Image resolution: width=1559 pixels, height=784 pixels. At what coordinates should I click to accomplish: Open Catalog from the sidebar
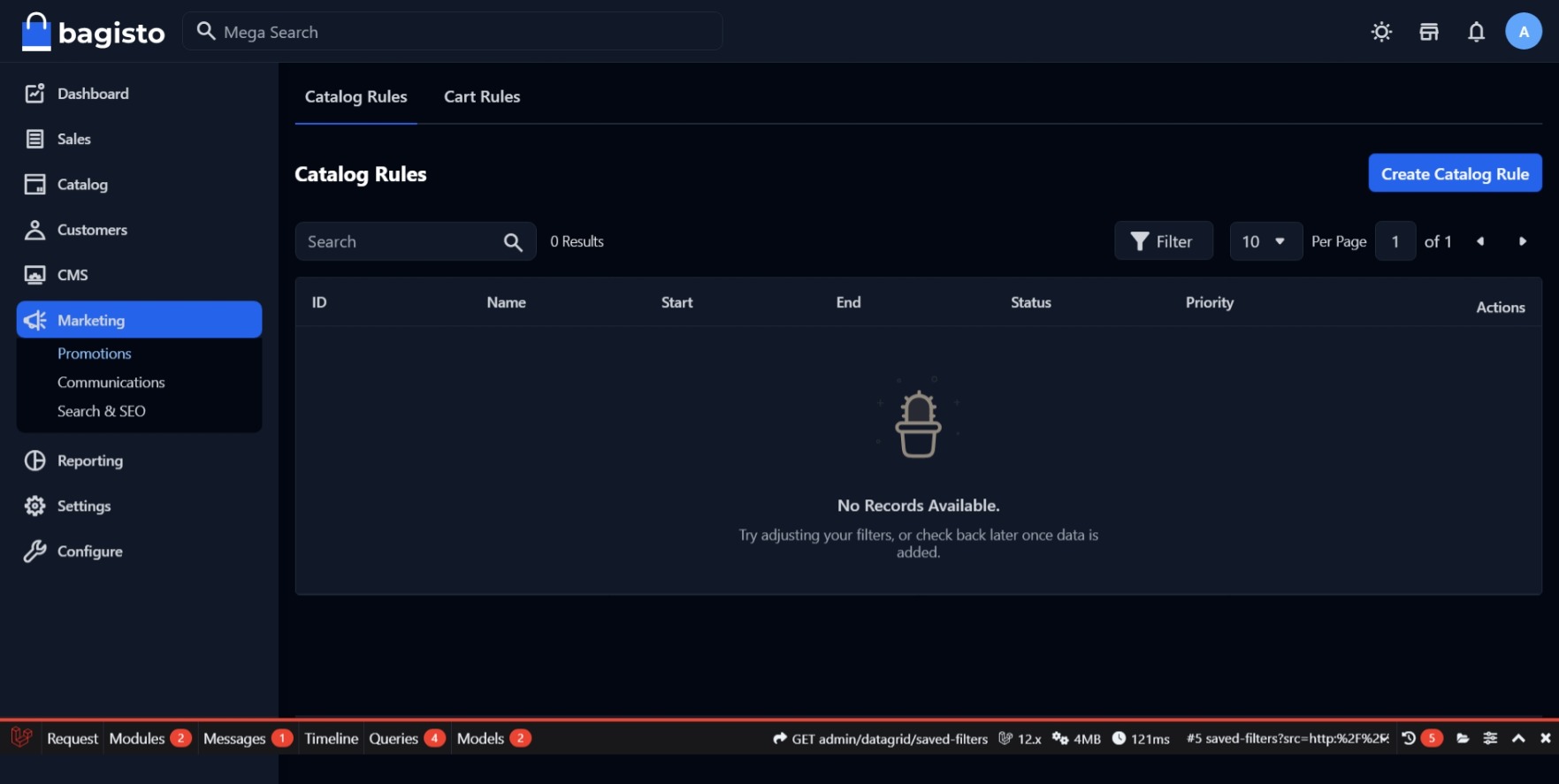click(x=139, y=184)
